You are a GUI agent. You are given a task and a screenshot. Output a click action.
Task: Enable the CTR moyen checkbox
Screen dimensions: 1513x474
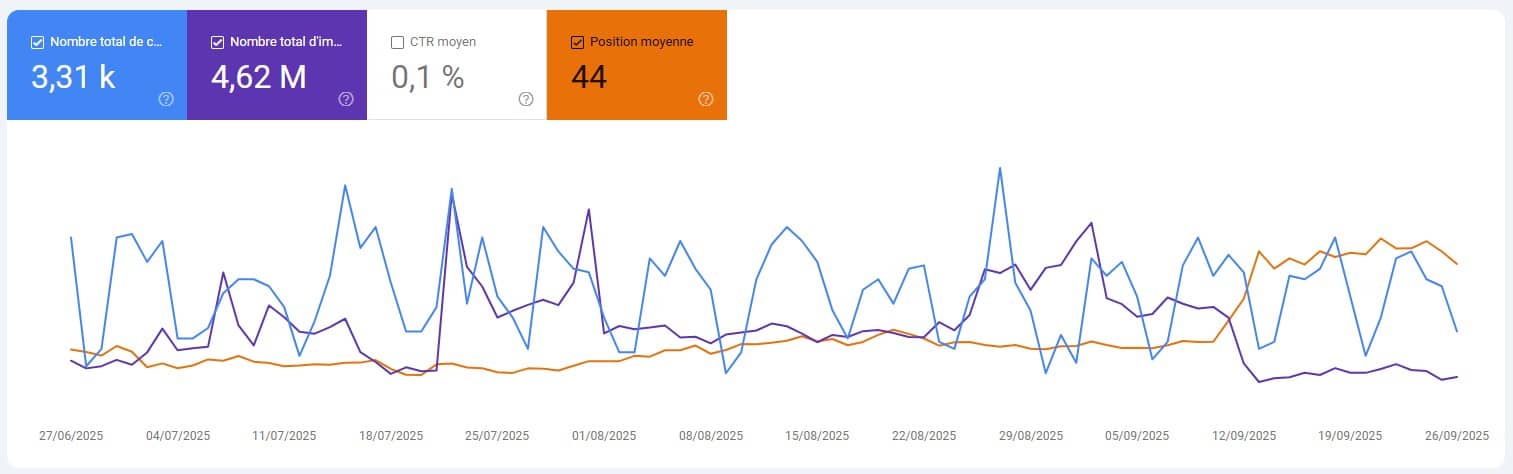pos(397,42)
